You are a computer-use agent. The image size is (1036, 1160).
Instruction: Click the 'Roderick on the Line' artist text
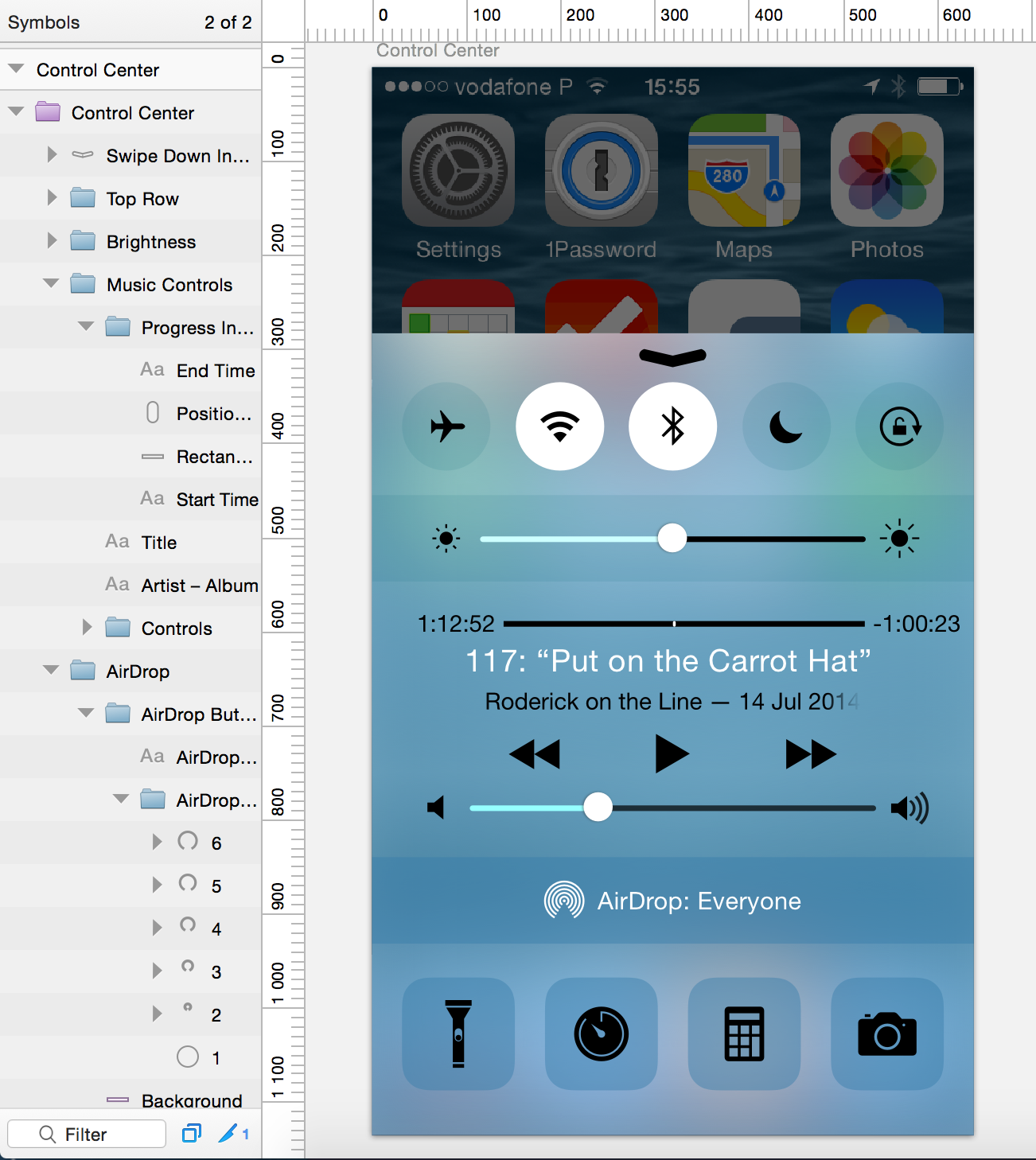(x=594, y=702)
